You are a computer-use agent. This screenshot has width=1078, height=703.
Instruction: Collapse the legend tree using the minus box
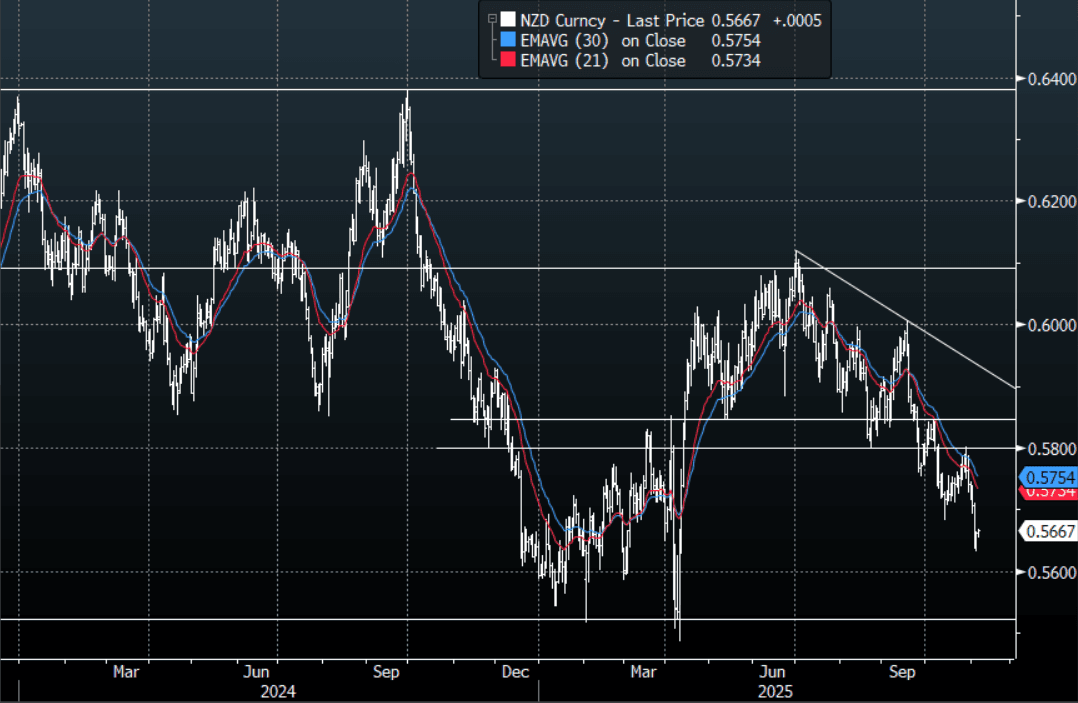(x=491, y=19)
